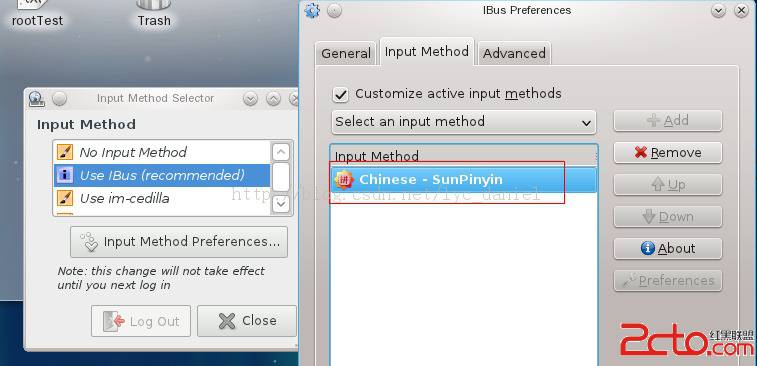
Task: Click the gears icon on Input Method Preferences
Action: click(90, 242)
